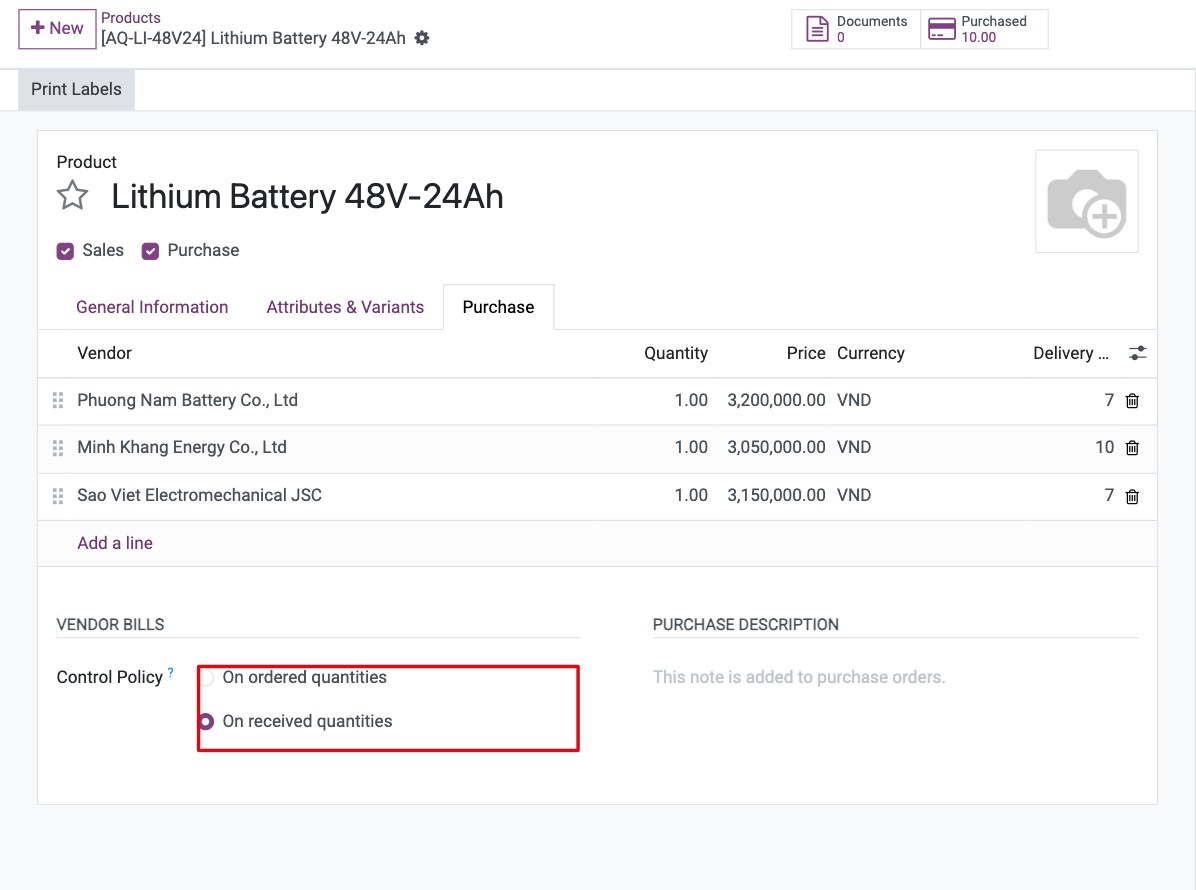
Task: Edit quantity 1.00 for Phuong Nam Battery
Action: coord(691,400)
